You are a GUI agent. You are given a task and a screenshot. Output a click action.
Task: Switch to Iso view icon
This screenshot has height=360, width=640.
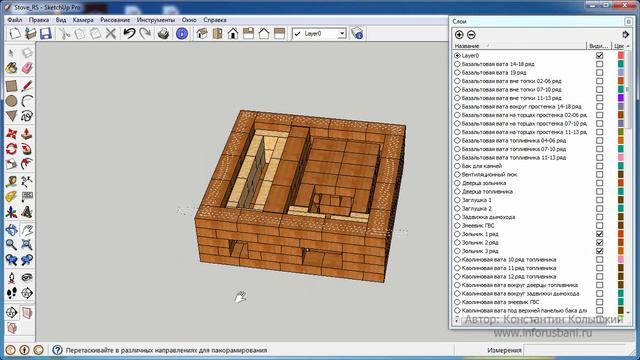pos(202,33)
